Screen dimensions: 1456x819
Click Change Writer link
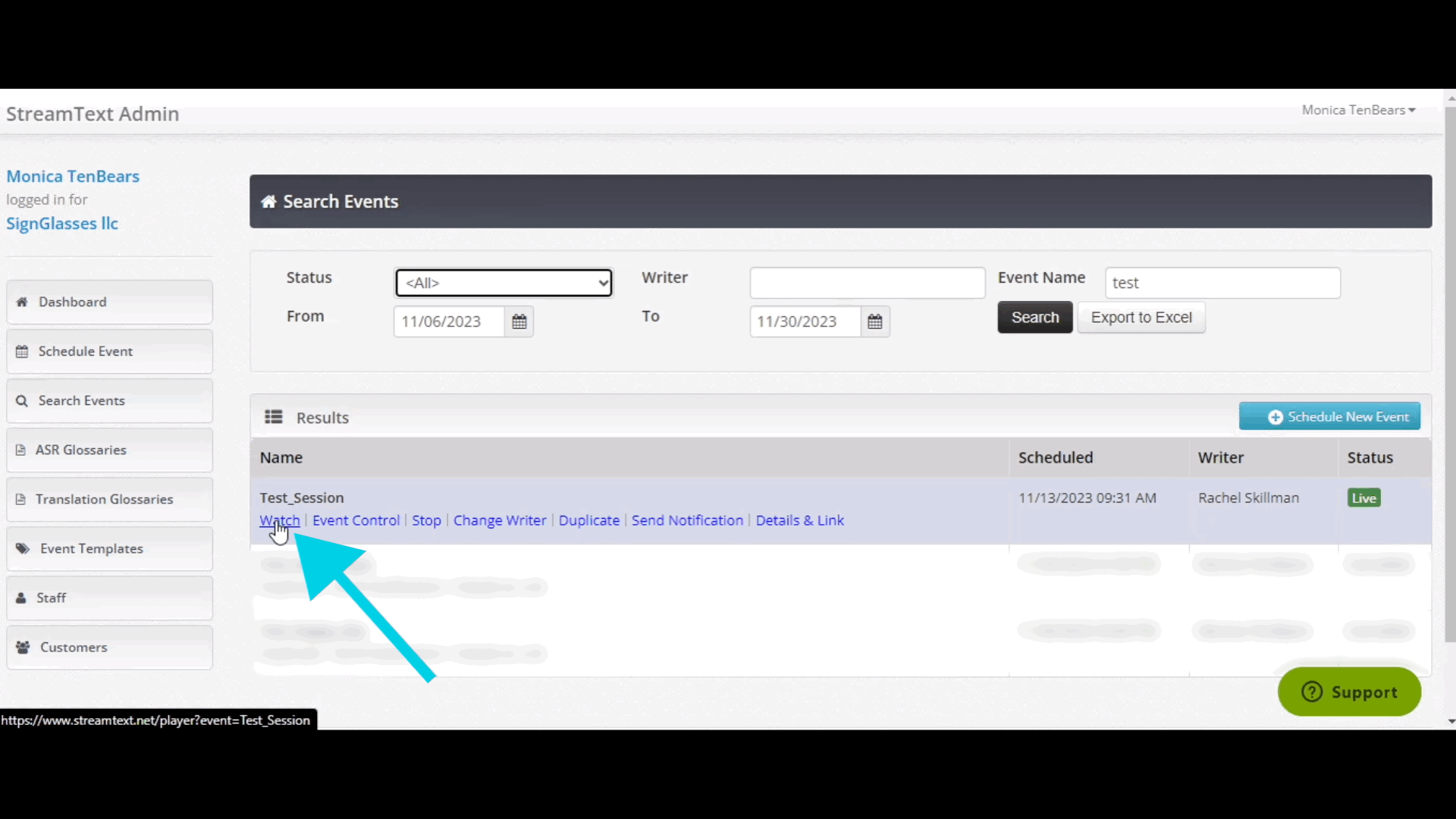coord(500,520)
